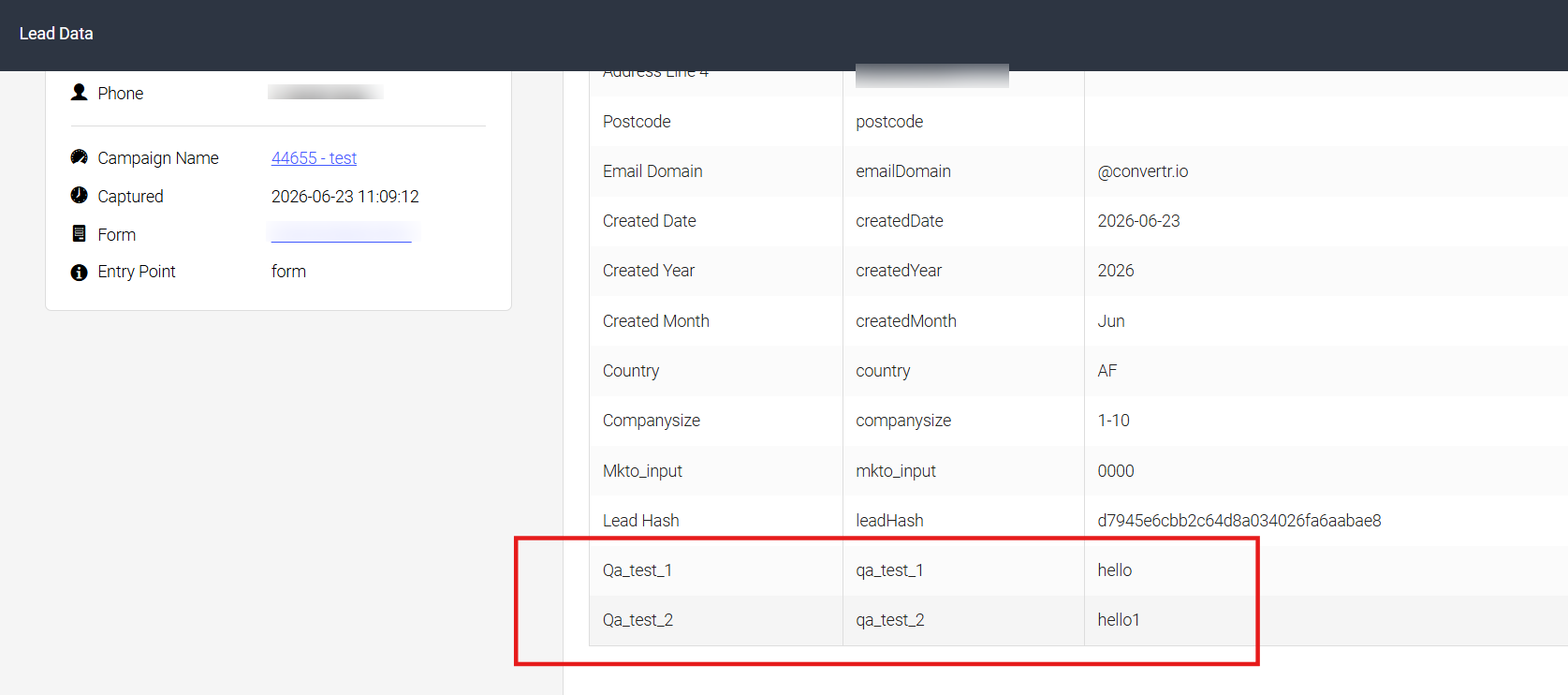
Task: Click the Qa_test_1 row label
Action: (637, 570)
